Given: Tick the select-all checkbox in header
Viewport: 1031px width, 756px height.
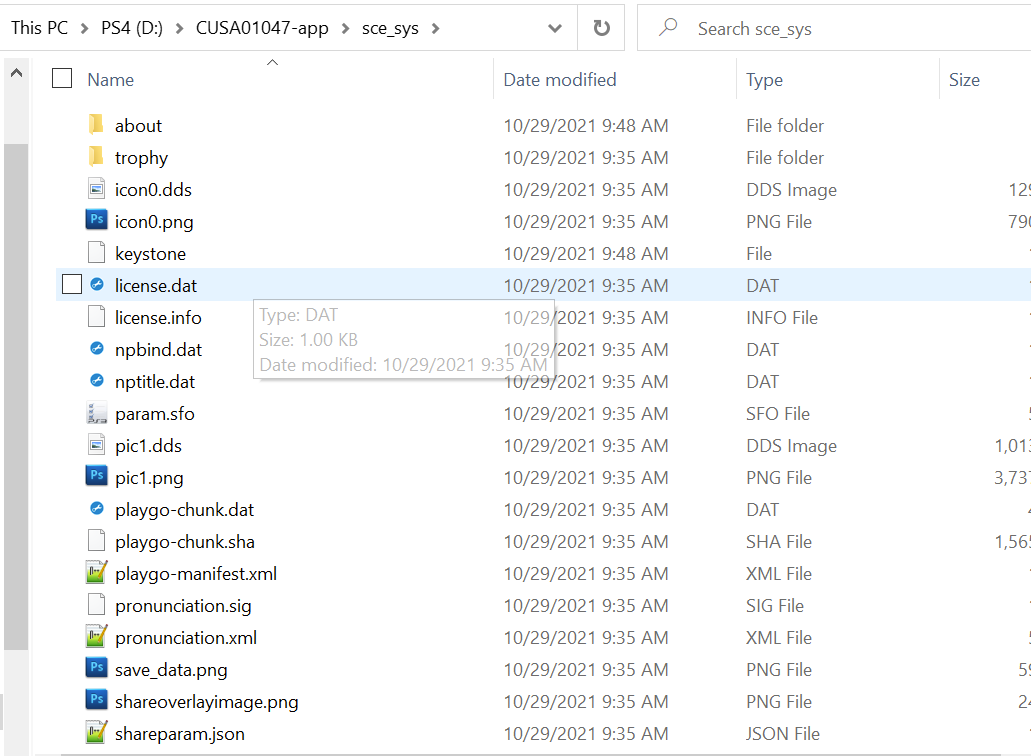Looking at the screenshot, I should 62,78.
